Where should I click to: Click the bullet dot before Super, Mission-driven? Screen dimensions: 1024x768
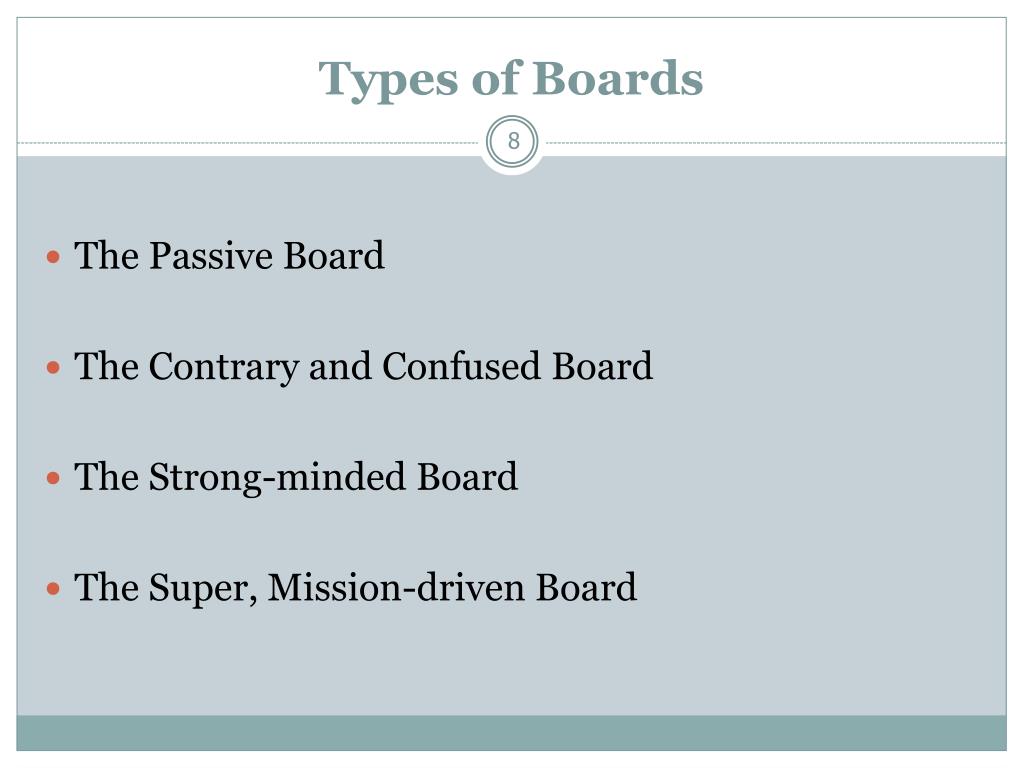(54, 589)
